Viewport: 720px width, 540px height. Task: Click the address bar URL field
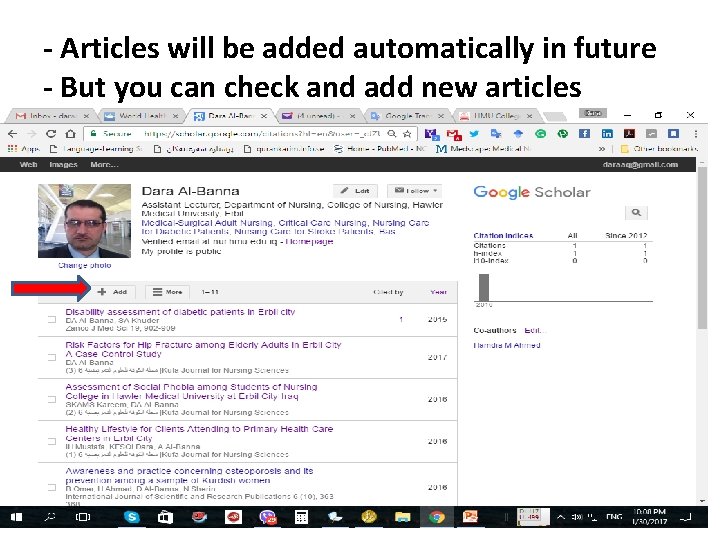point(248,134)
